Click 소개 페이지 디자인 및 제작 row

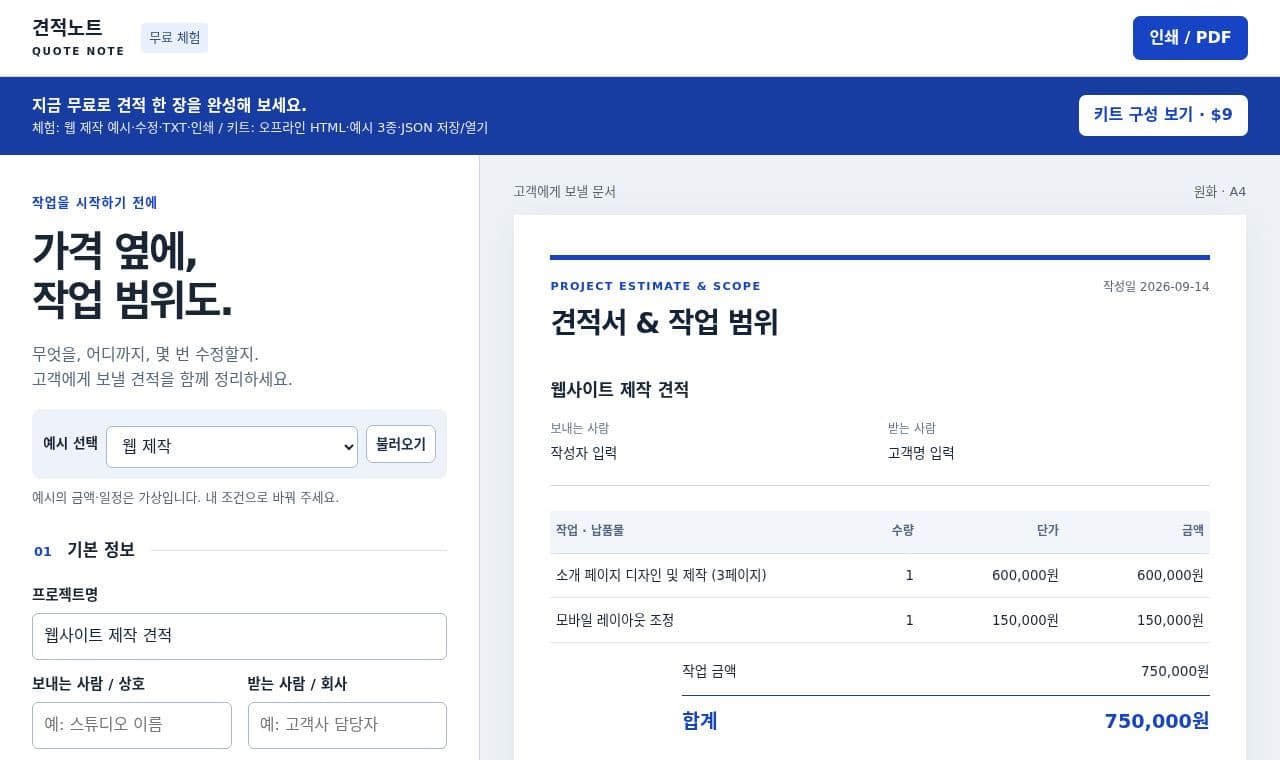[x=880, y=575]
